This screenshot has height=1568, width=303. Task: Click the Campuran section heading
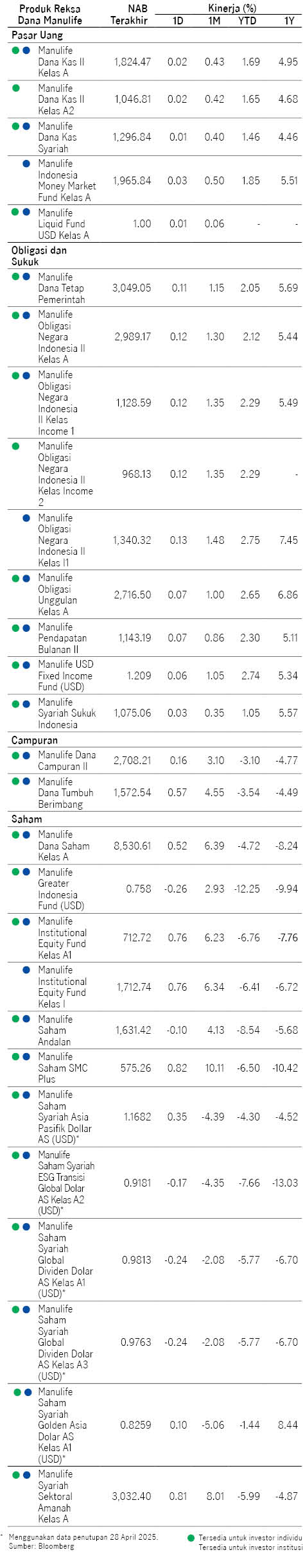coord(34,740)
